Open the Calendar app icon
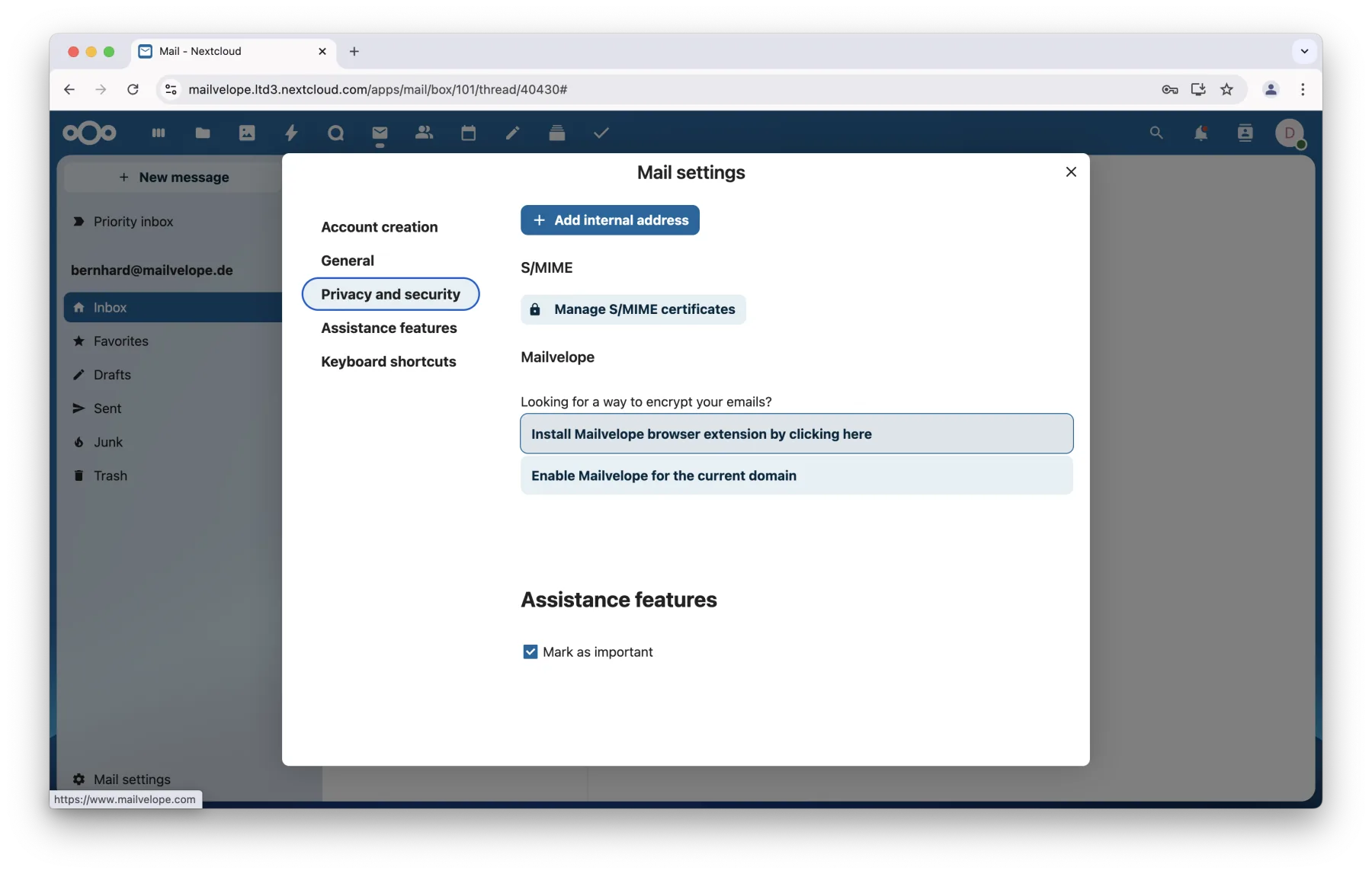Viewport: 1372px width, 874px height. coord(468,133)
